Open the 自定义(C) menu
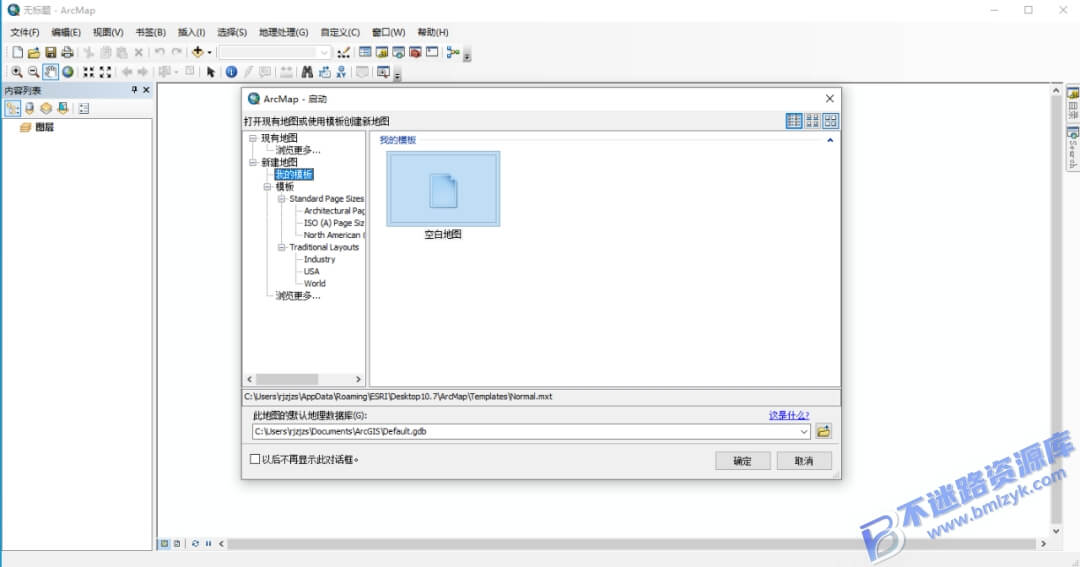The image size is (1080, 567). (x=340, y=32)
